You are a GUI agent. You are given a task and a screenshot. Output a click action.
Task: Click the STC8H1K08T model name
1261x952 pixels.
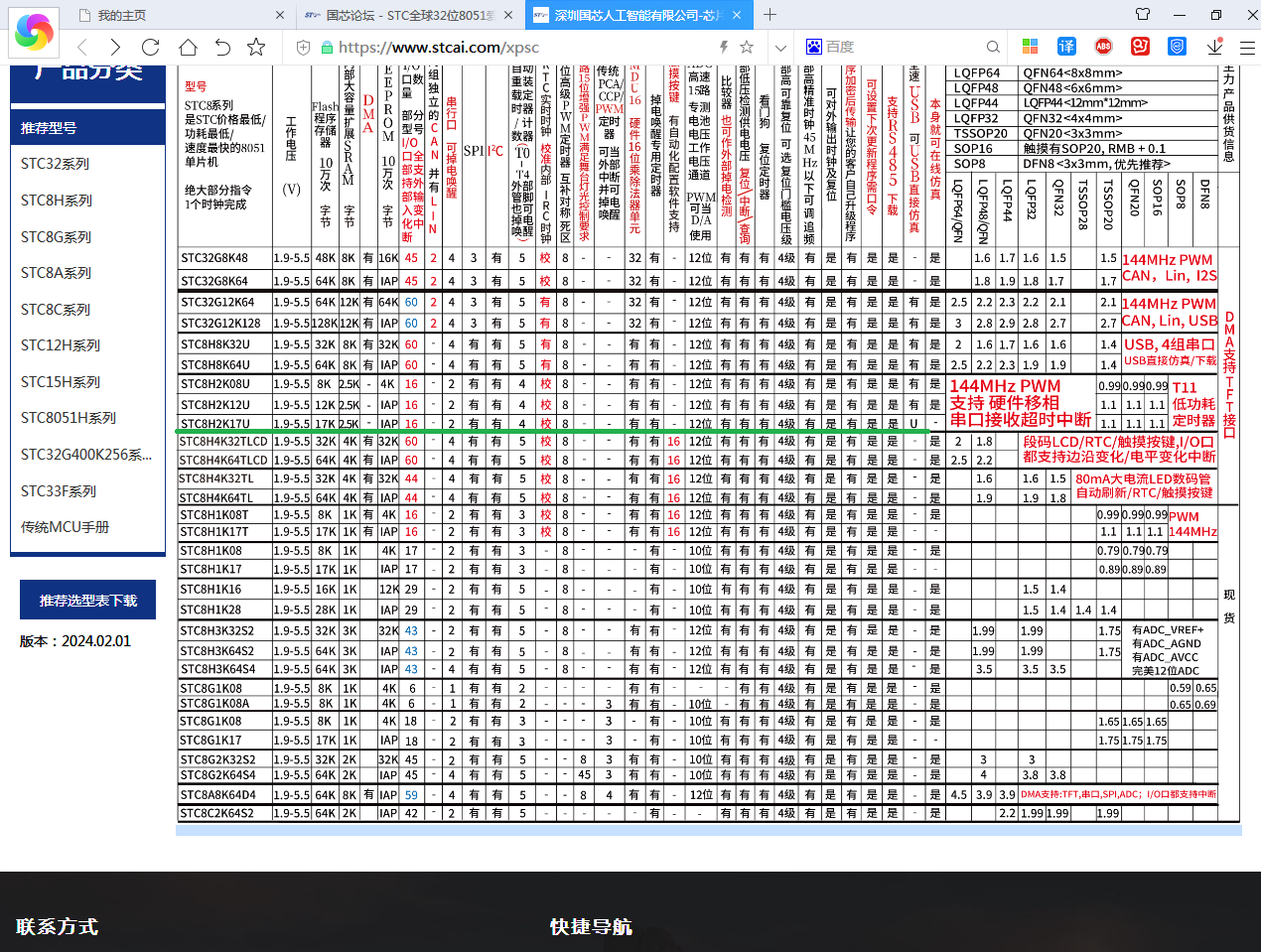[214, 514]
